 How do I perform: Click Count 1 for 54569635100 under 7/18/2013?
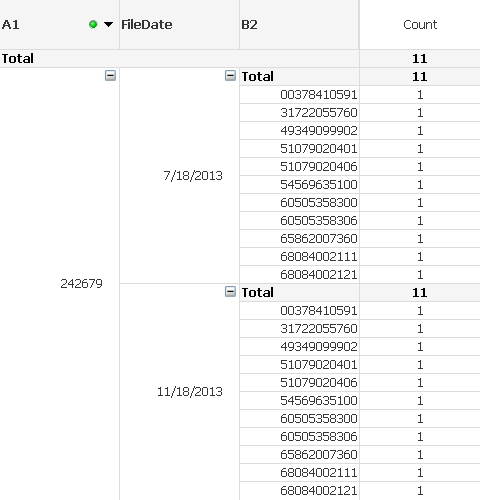[x=420, y=185]
